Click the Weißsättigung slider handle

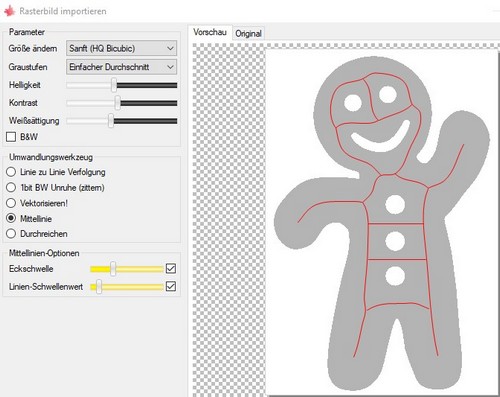pyautogui.click(x=111, y=121)
